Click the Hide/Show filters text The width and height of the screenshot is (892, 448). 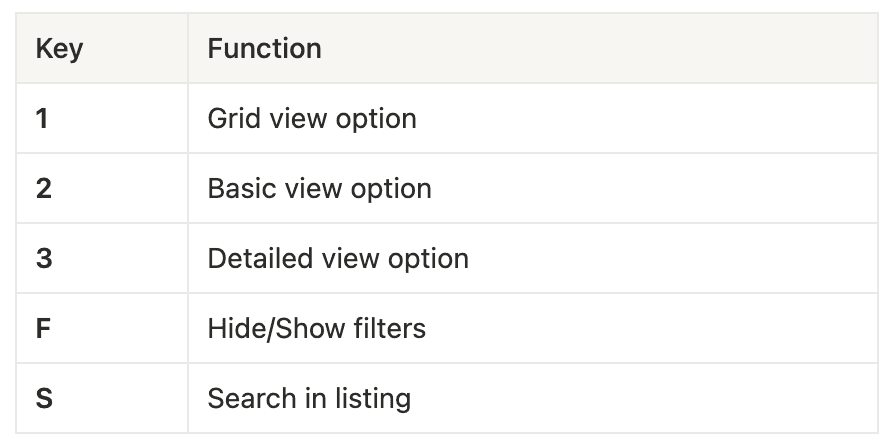point(316,329)
